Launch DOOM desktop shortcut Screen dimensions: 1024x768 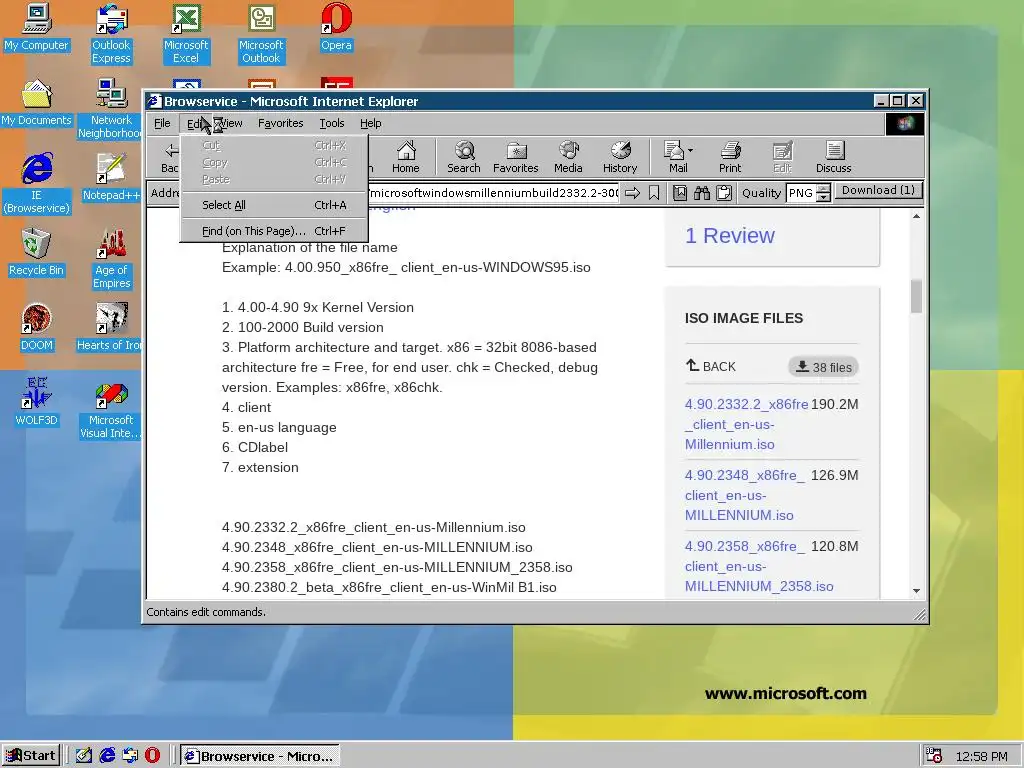click(x=37, y=328)
